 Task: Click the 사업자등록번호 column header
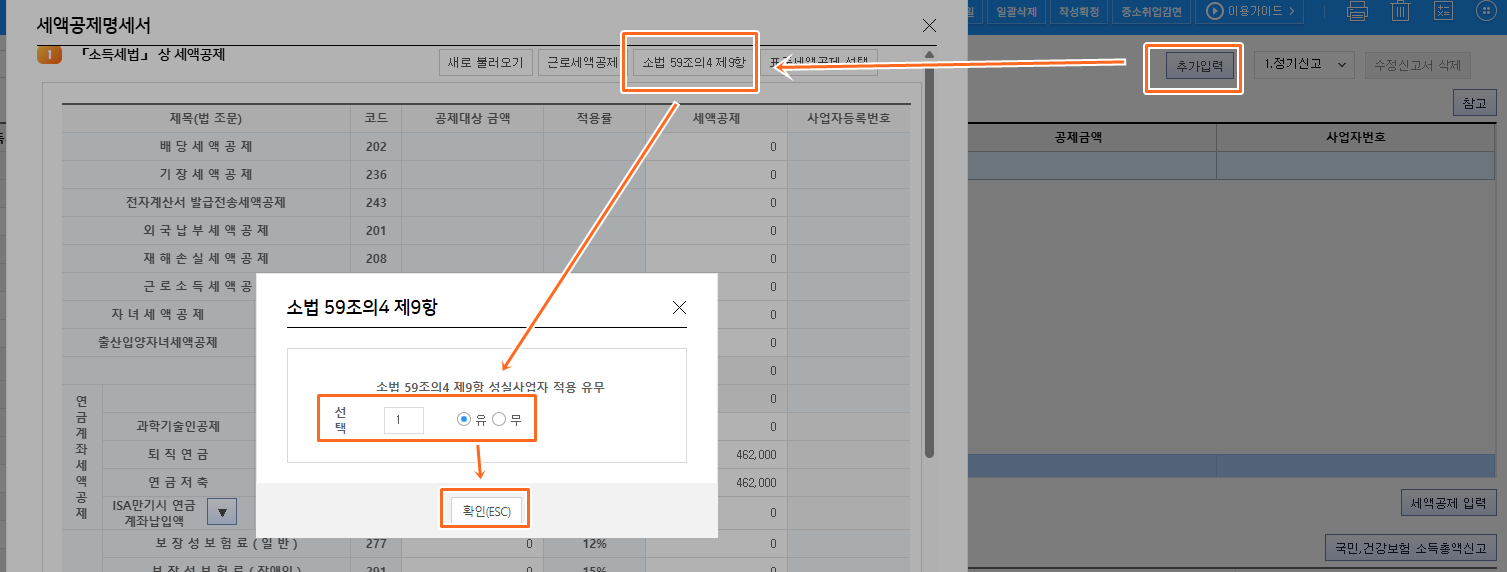click(849, 118)
